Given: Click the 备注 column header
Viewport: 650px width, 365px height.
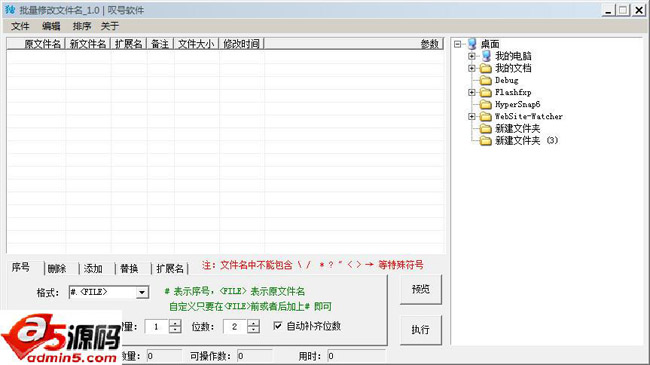Looking at the screenshot, I should 160,44.
